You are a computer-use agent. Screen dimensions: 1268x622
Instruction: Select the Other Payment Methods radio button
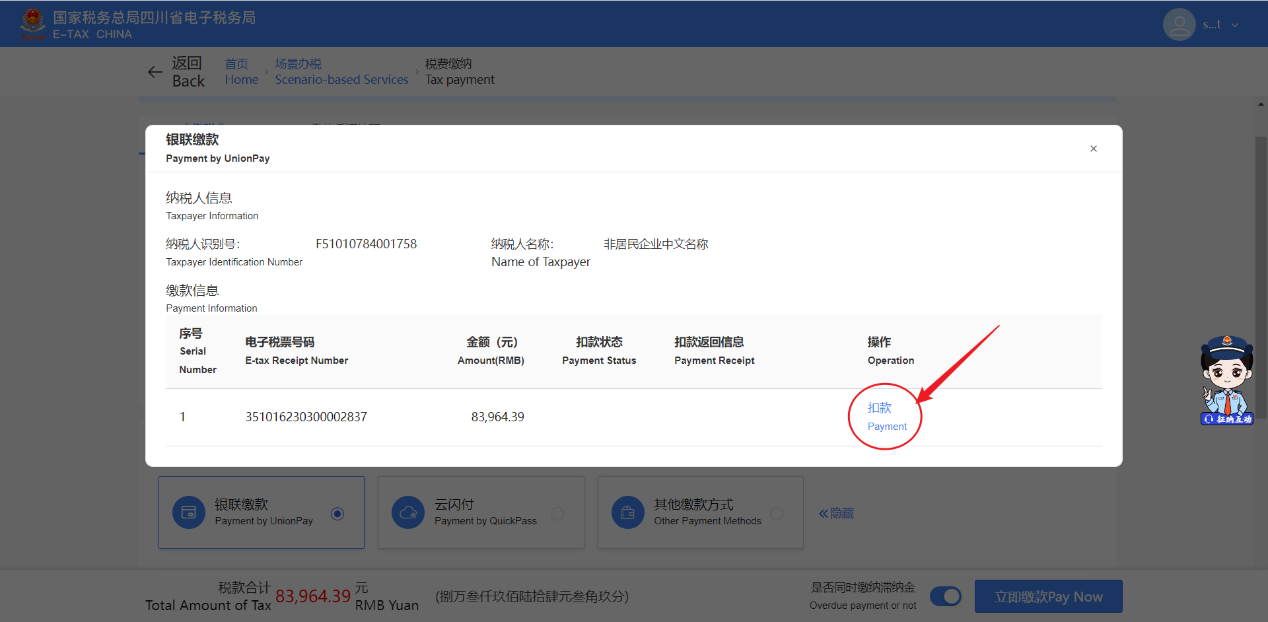(777, 513)
